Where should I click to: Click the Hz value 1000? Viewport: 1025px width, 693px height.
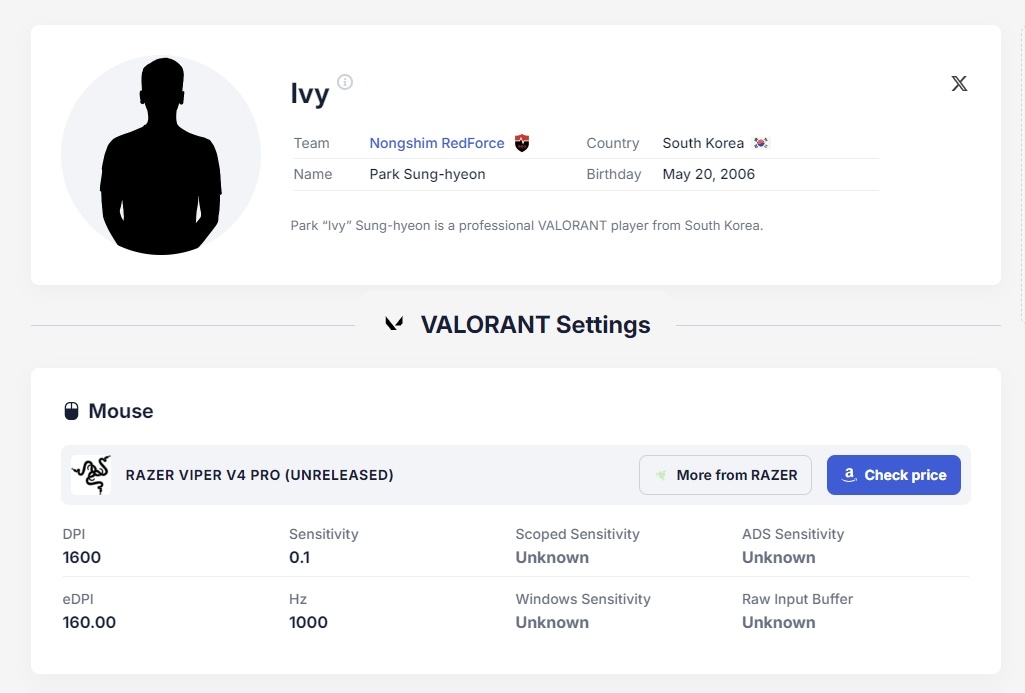308,622
